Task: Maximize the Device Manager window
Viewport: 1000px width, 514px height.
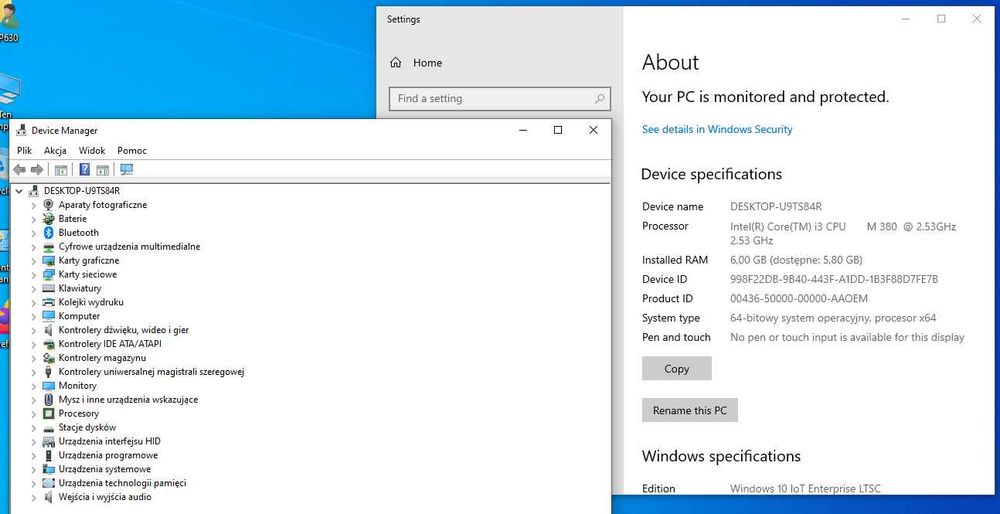Action: (558, 130)
